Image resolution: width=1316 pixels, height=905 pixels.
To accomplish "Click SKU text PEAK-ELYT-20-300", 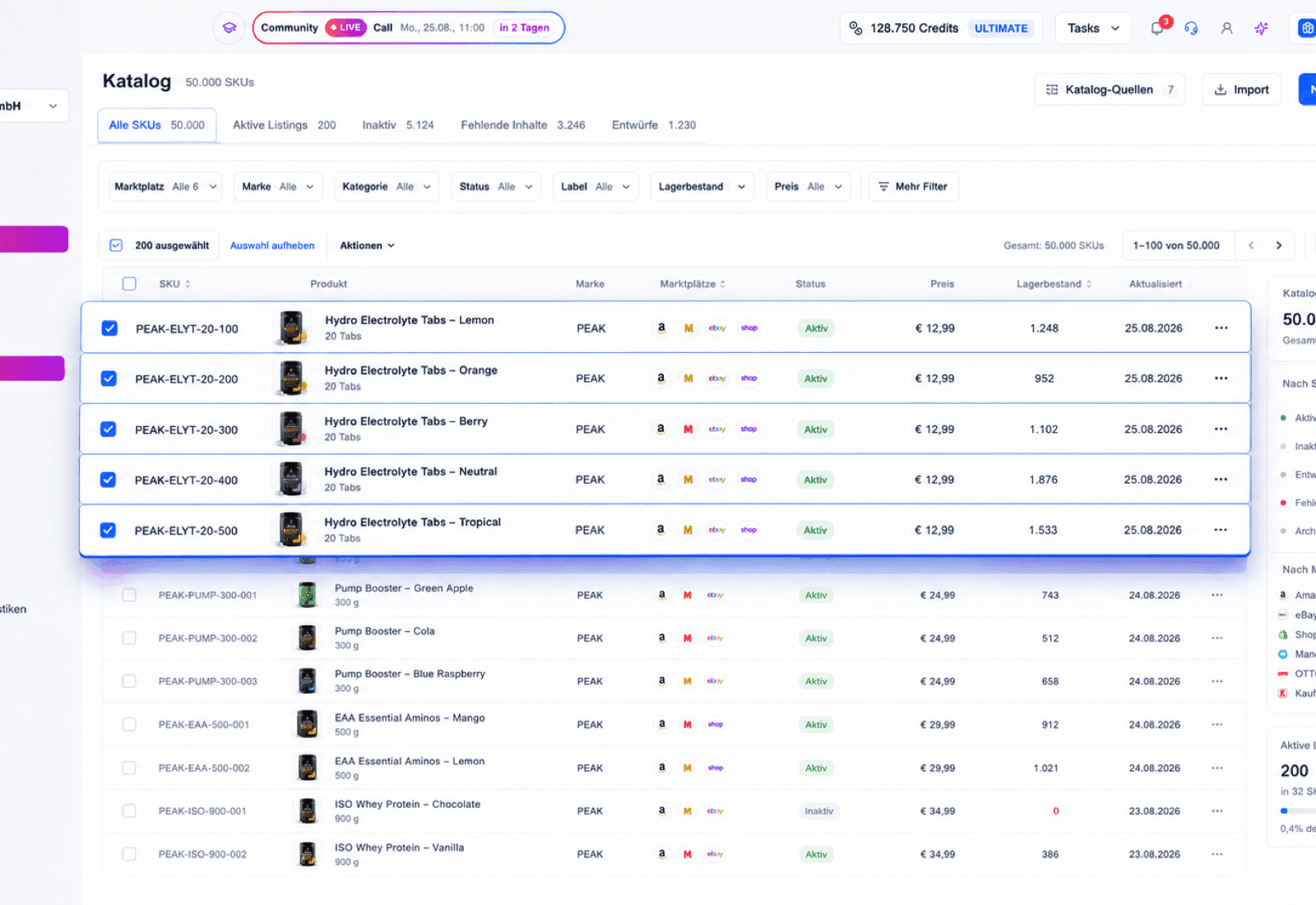I will point(187,430).
